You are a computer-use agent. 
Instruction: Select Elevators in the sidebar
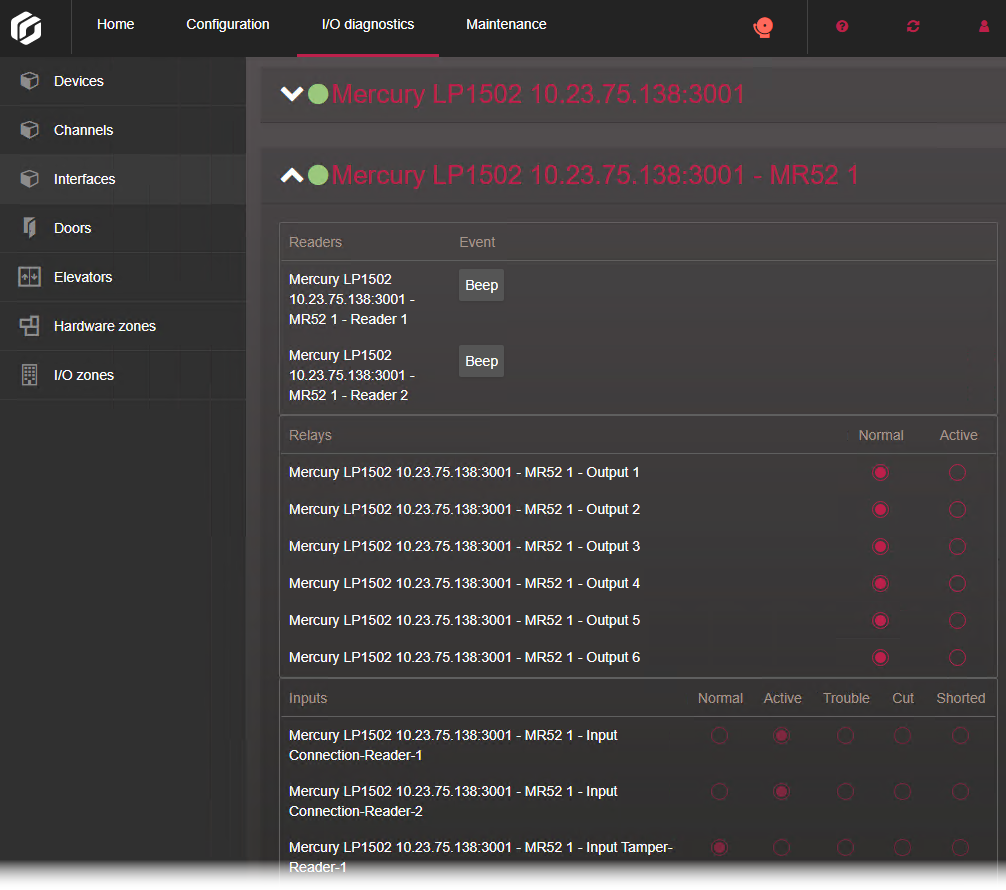(82, 277)
